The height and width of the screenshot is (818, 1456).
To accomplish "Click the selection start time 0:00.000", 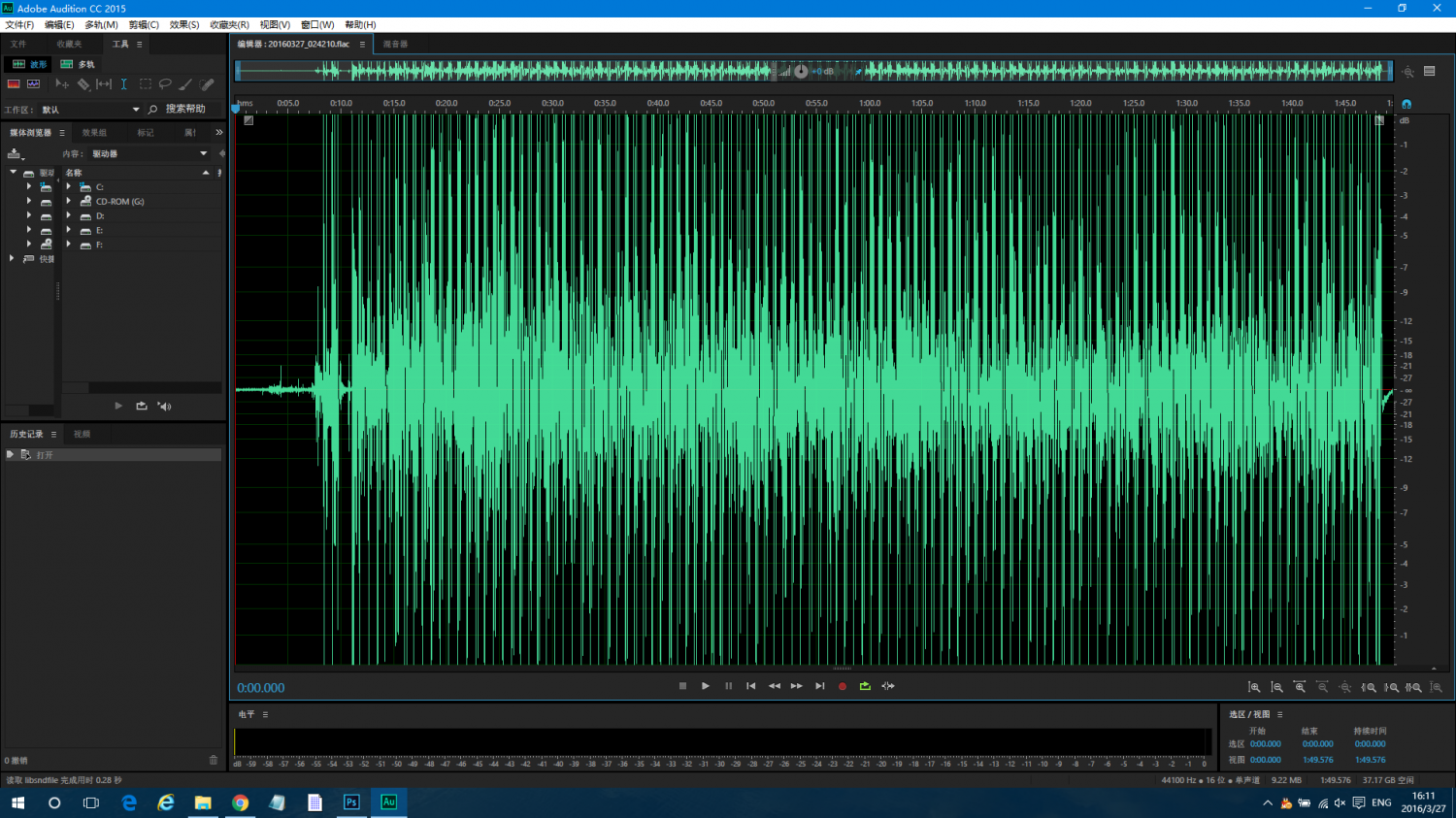I will pyautogui.click(x=1266, y=744).
